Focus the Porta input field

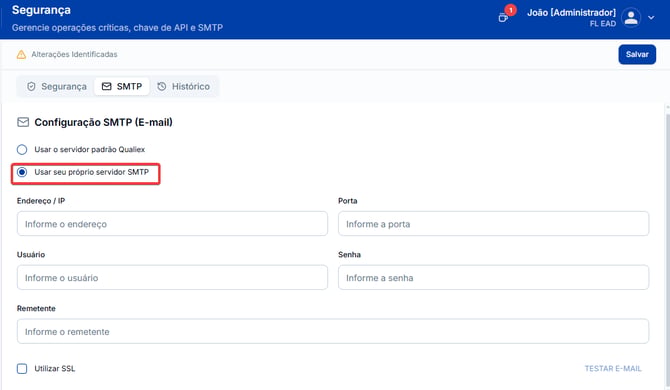493,223
